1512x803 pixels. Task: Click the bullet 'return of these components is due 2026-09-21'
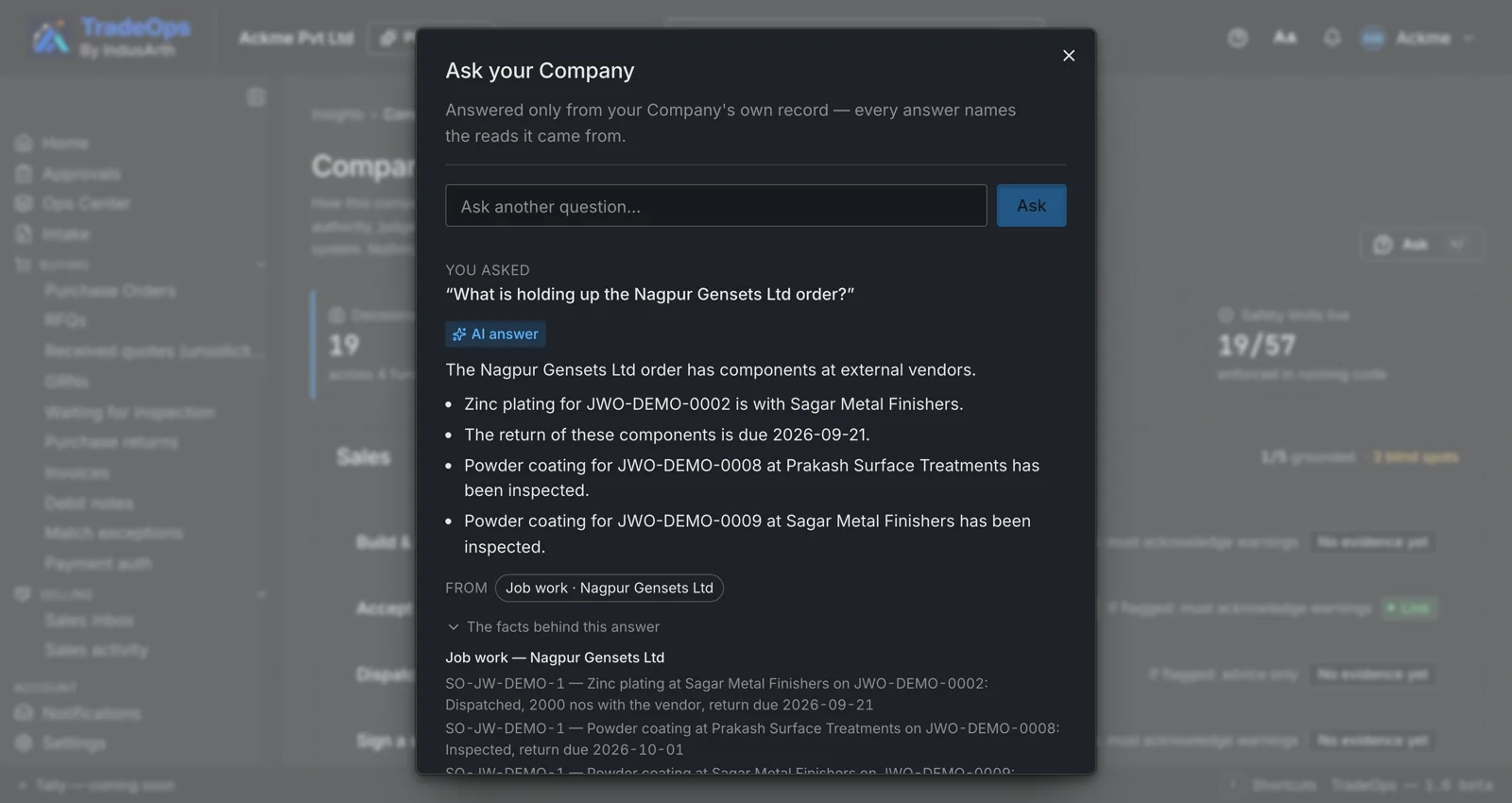tap(667, 435)
